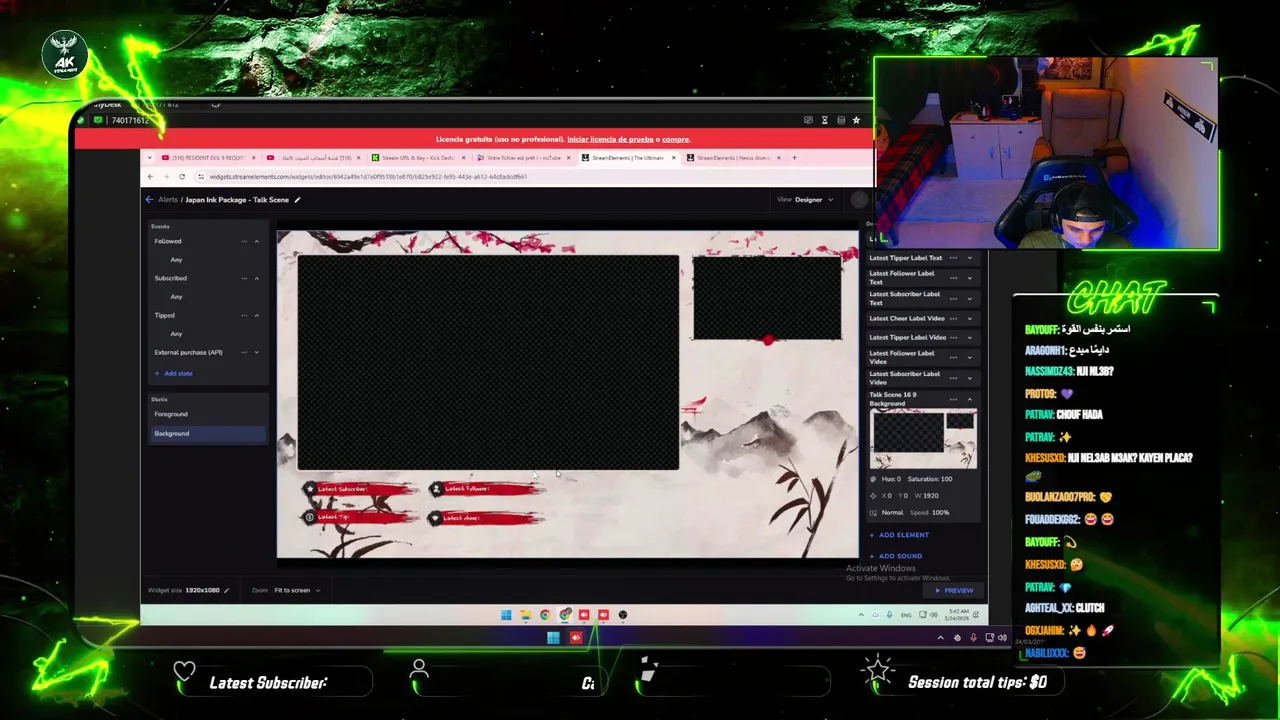
Task: Collapse the Subscribed event group
Action: (x=257, y=278)
